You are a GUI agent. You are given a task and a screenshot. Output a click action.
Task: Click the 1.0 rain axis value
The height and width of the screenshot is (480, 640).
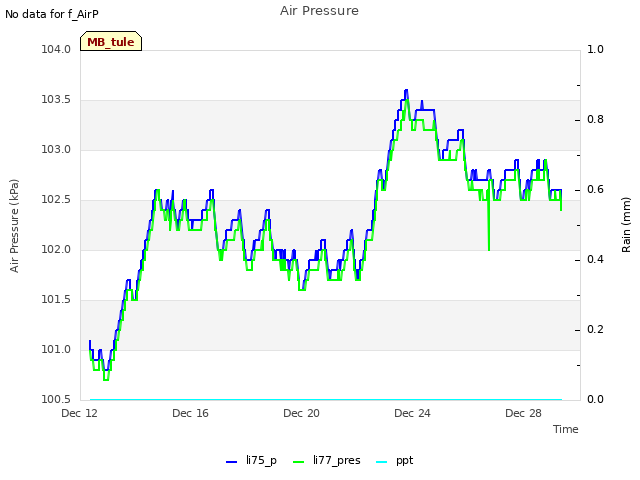(595, 49)
